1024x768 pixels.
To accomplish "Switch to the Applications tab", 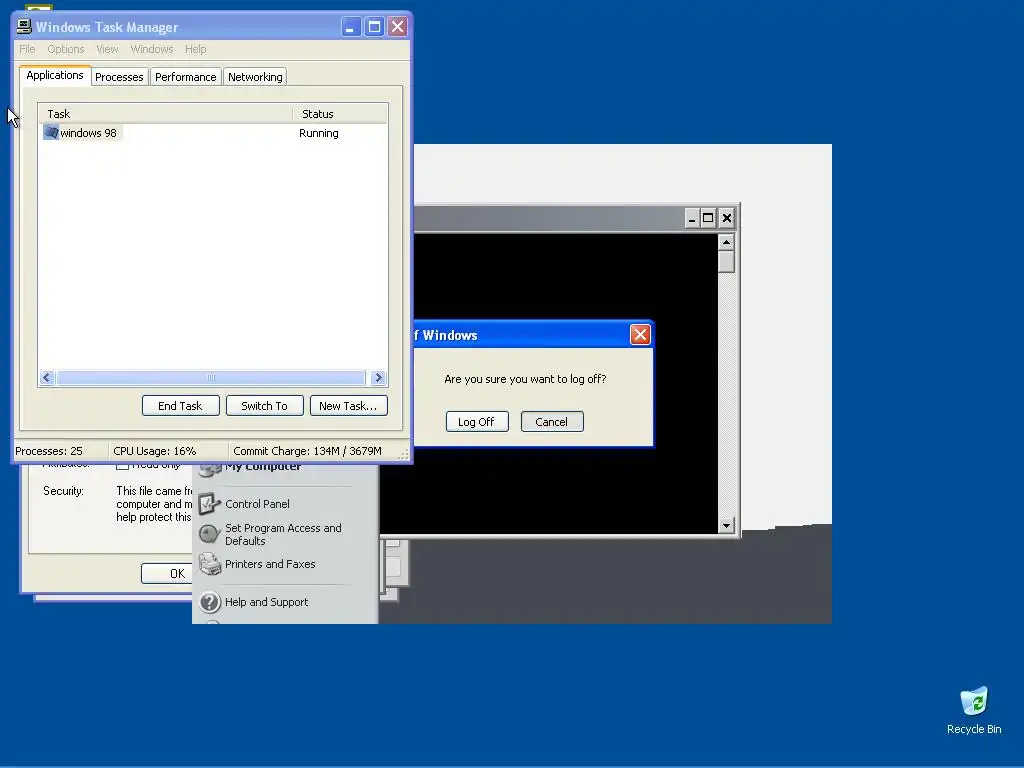I will pos(55,75).
